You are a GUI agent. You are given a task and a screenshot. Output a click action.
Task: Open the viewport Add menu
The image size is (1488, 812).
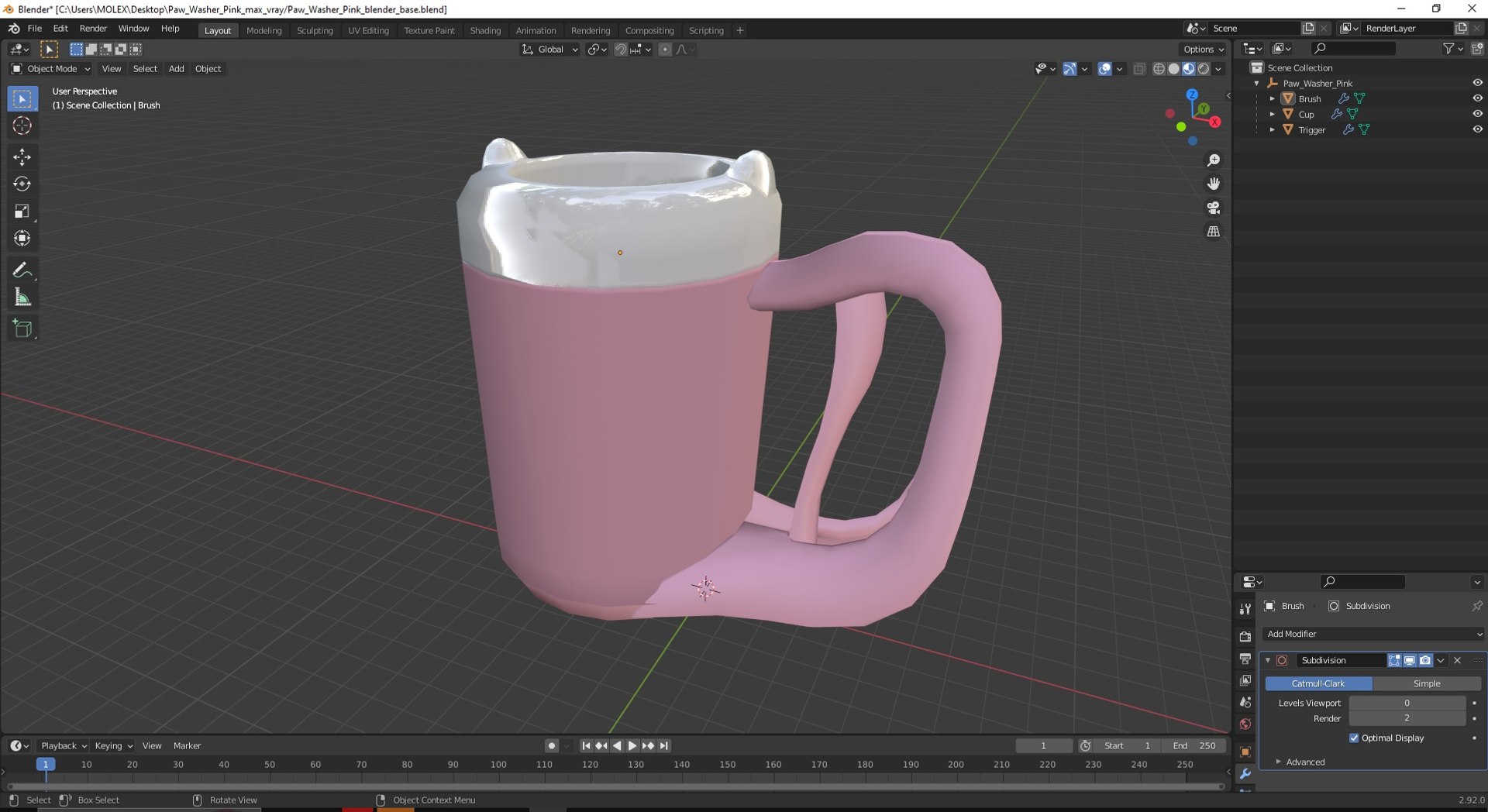177,69
